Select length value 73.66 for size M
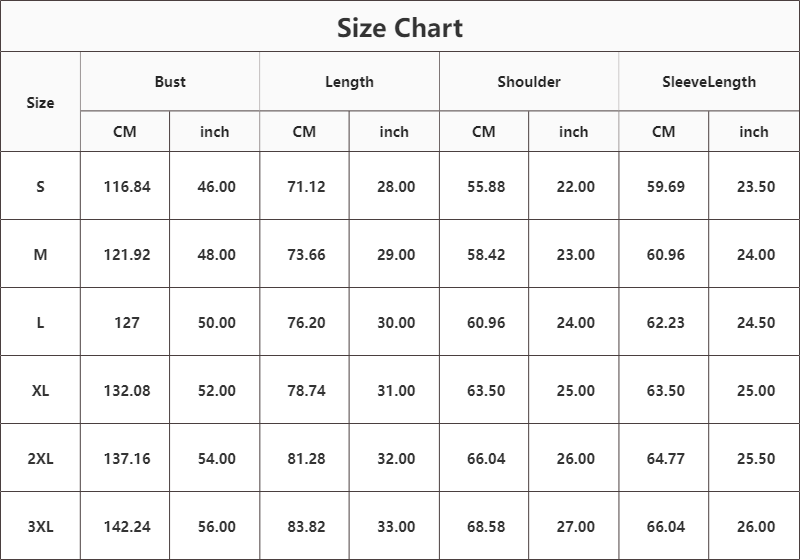Viewport: 800px width, 560px height. pyautogui.click(x=306, y=255)
